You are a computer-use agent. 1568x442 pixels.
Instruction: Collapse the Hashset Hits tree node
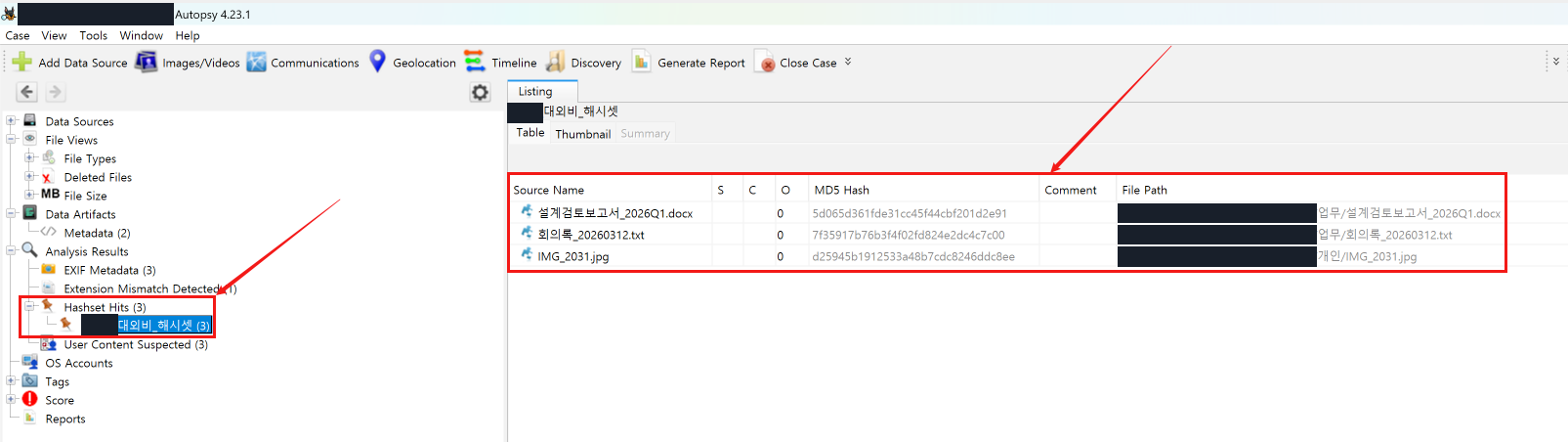[30, 307]
